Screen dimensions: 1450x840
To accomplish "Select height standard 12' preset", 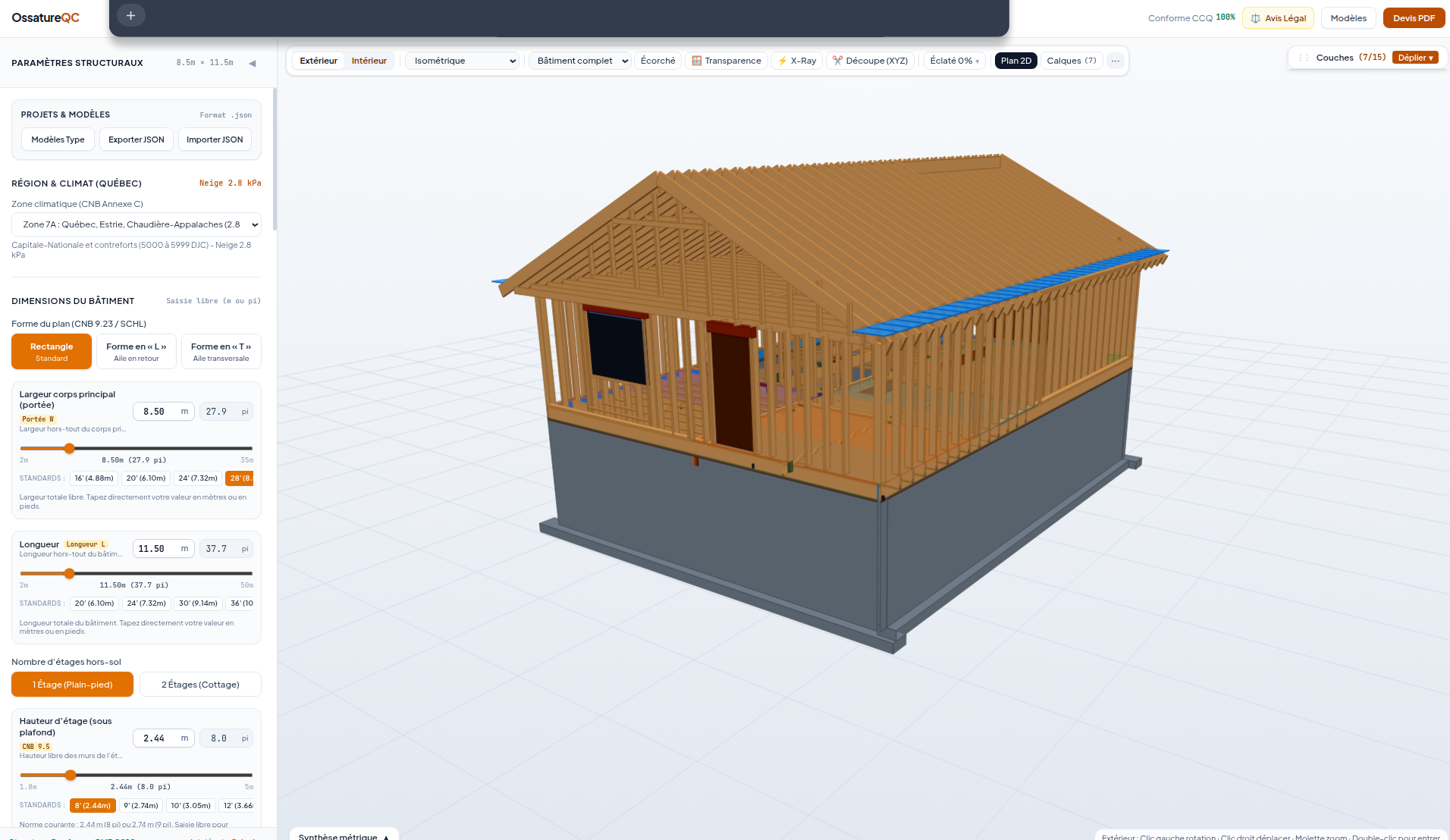I will coord(237,806).
